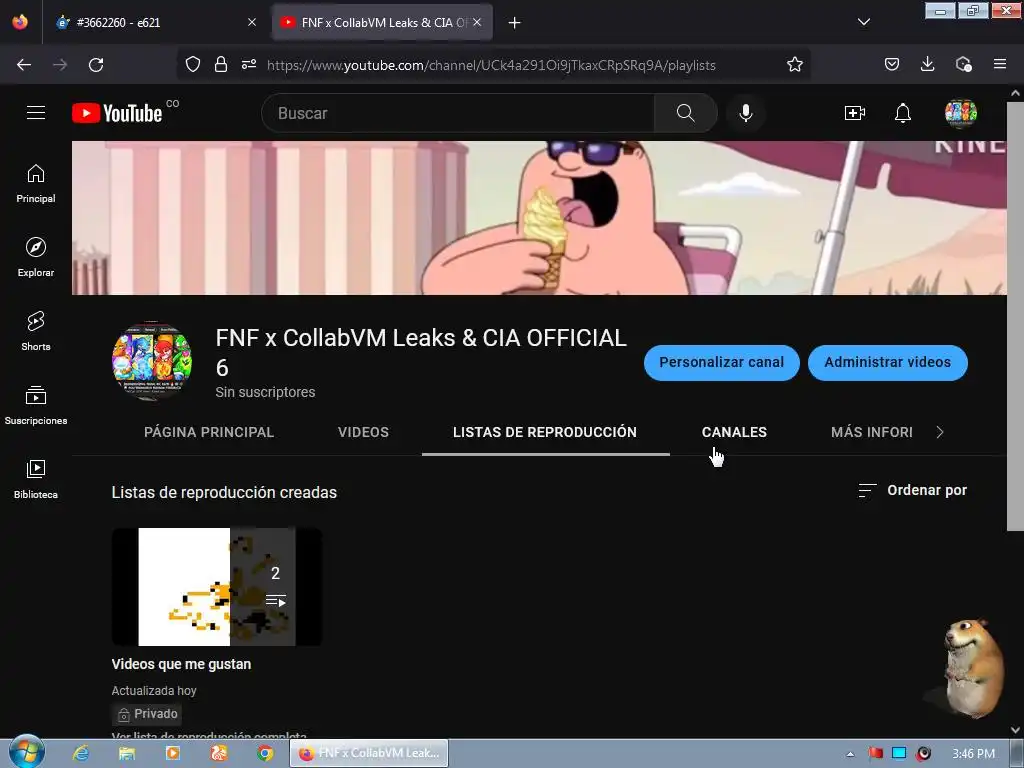This screenshot has width=1024, height=768.
Task: Close the #3662260 - e621 tab
Action: pyautogui.click(x=252, y=22)
